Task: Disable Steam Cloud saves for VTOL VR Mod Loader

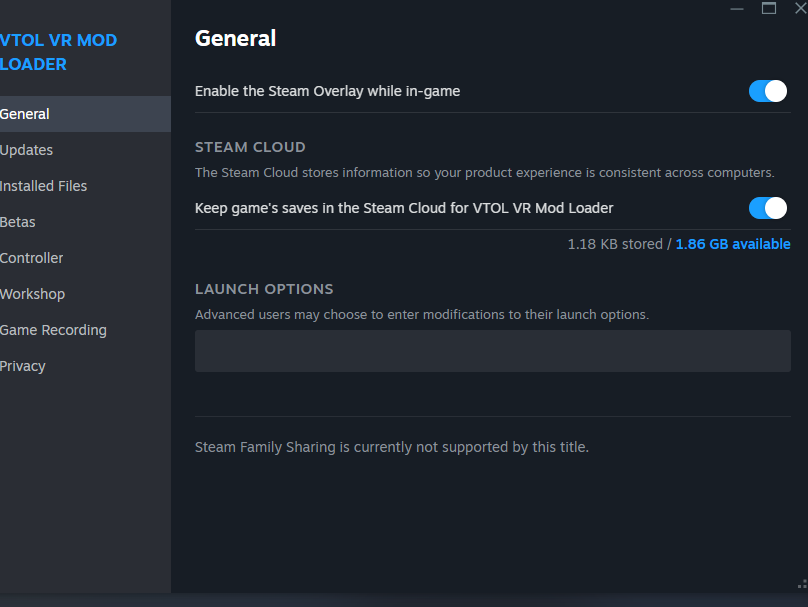Action: pyautogui.click(x=767, y=208)
